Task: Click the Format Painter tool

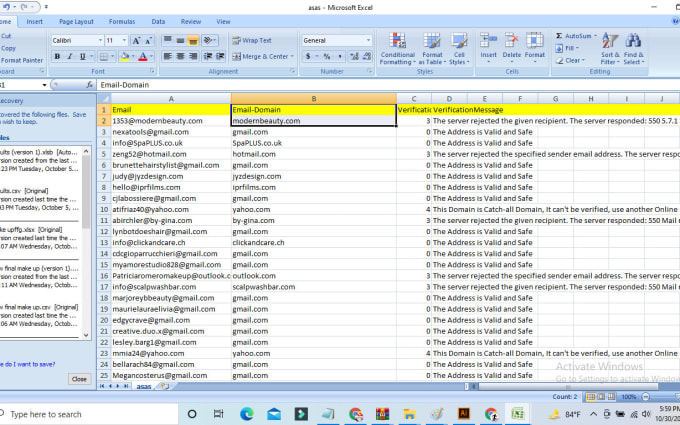Action: (22, 60)
